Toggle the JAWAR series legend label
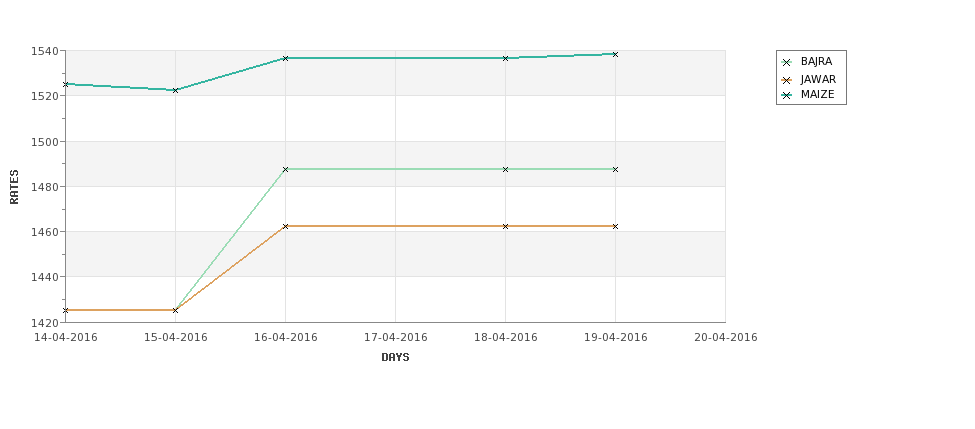Viewport: 975px width, 429px height. pyautogui.click(x=818, y=79)
